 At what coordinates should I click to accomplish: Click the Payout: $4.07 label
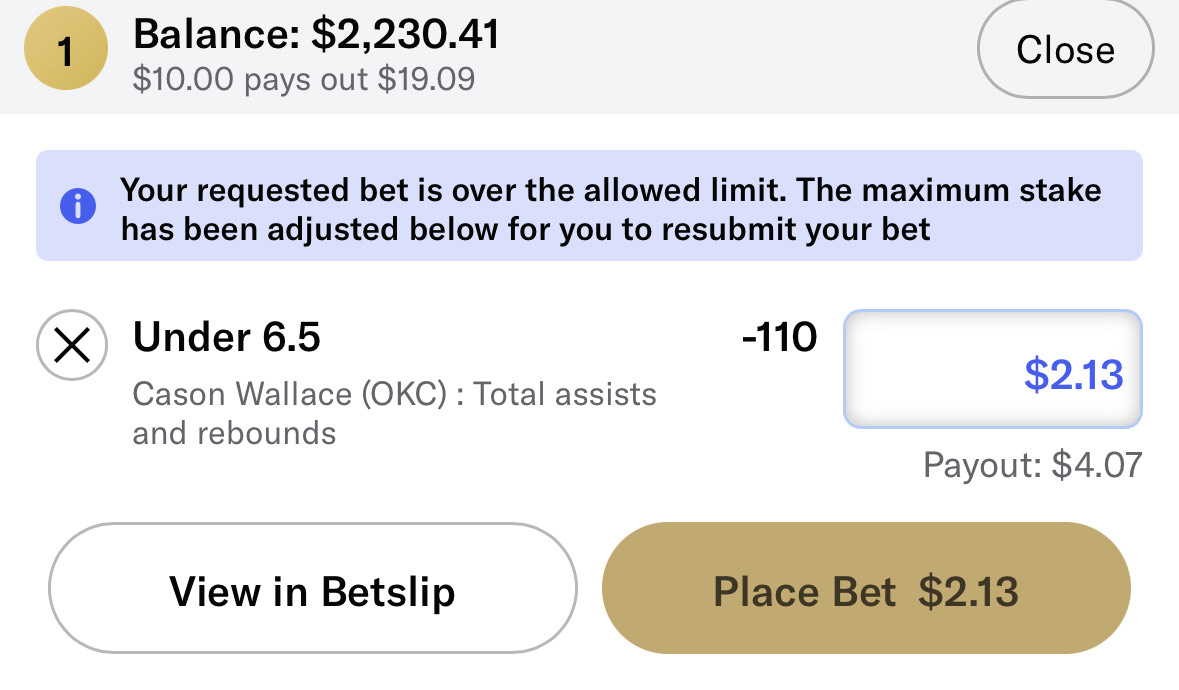pos(1032,465)
